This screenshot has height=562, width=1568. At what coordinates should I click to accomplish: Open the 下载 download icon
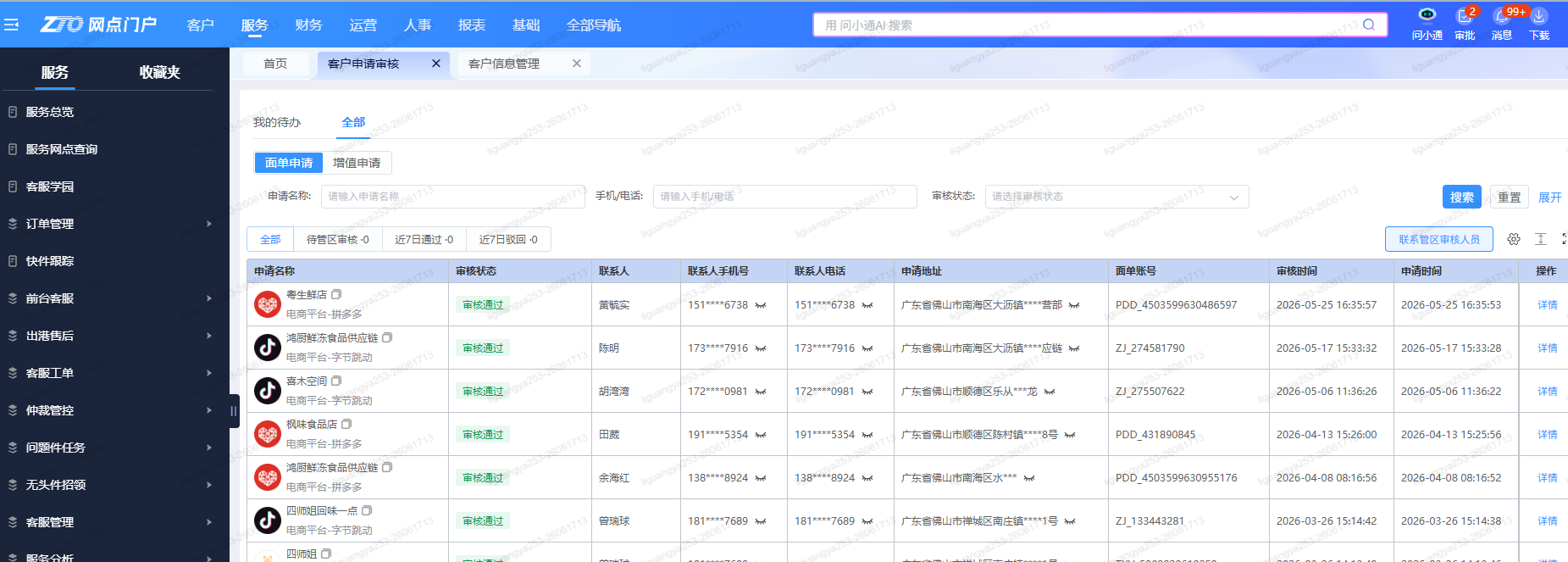point(1539,16)
